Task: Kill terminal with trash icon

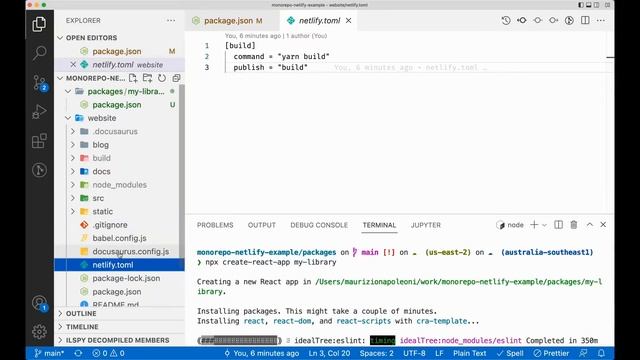Action: click(574, 225)
